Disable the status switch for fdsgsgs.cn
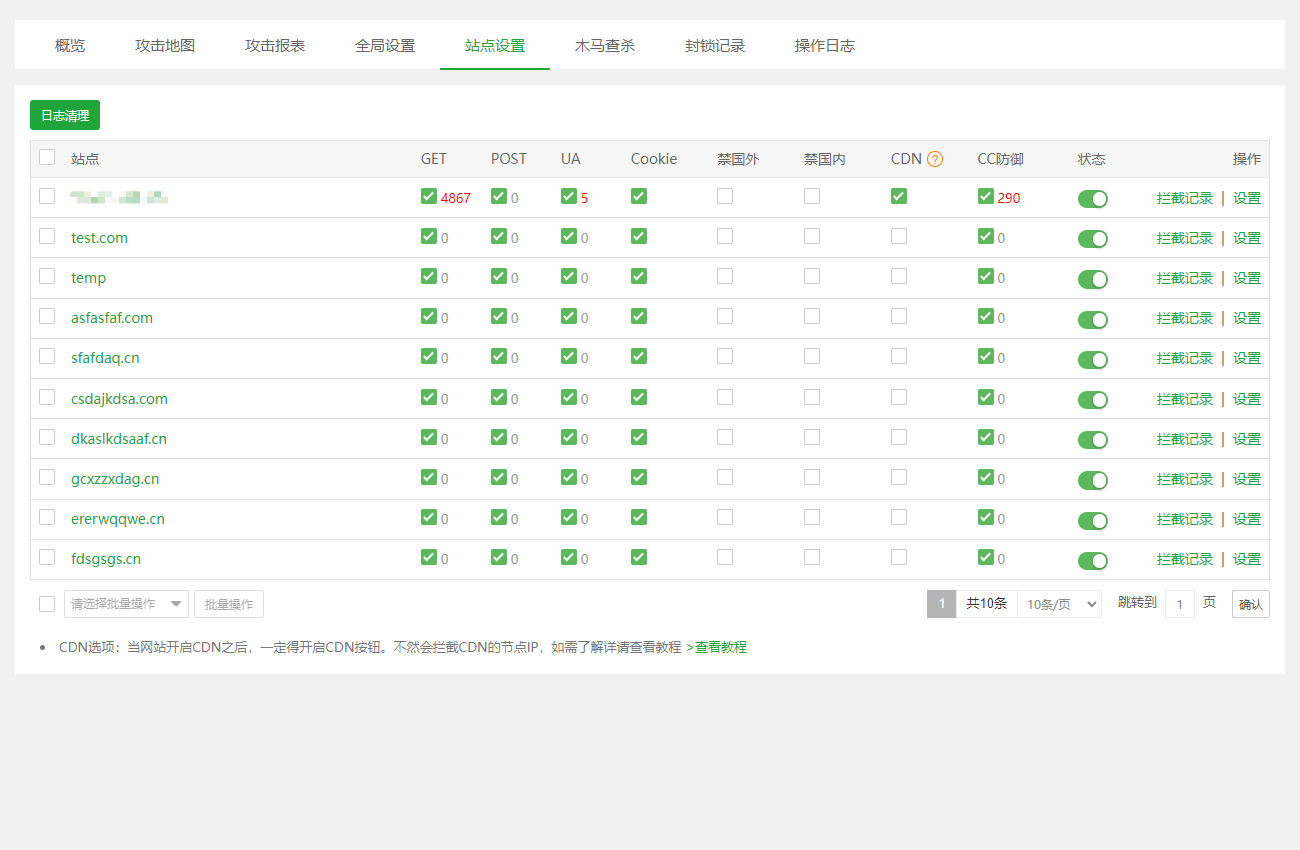The width and height of the screenshot is (1300, 850). (x=1092, y=560)
